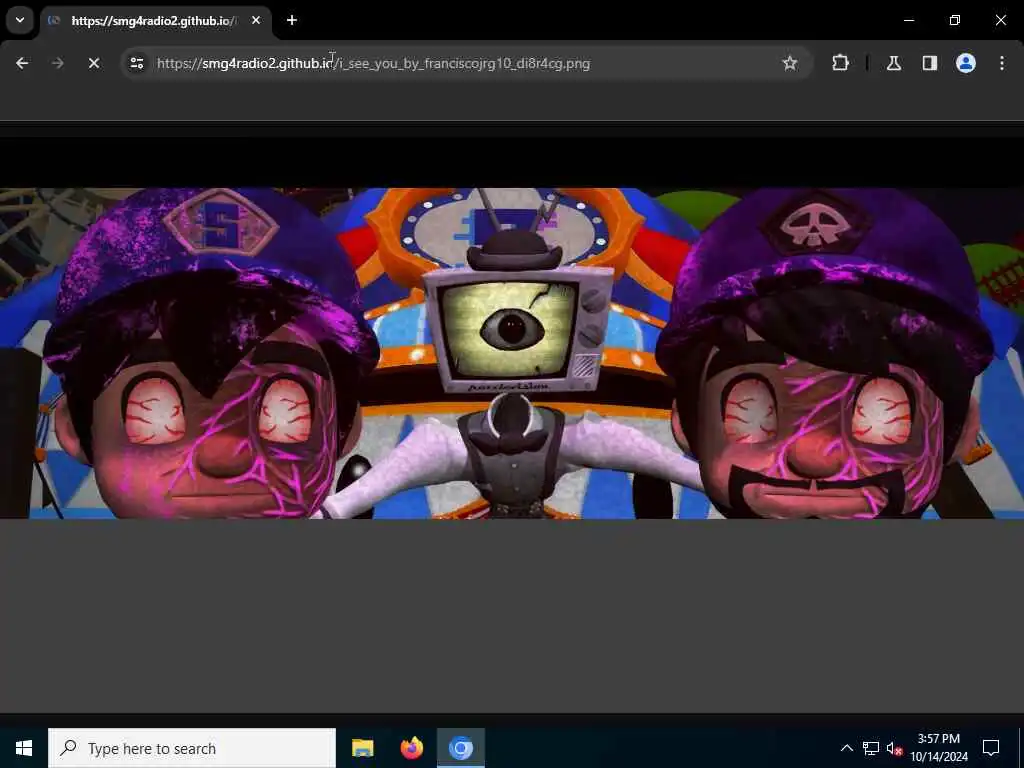Click the displayed PNG image
The width and height of the screenshot is (1024, 768).
[512, 353]
